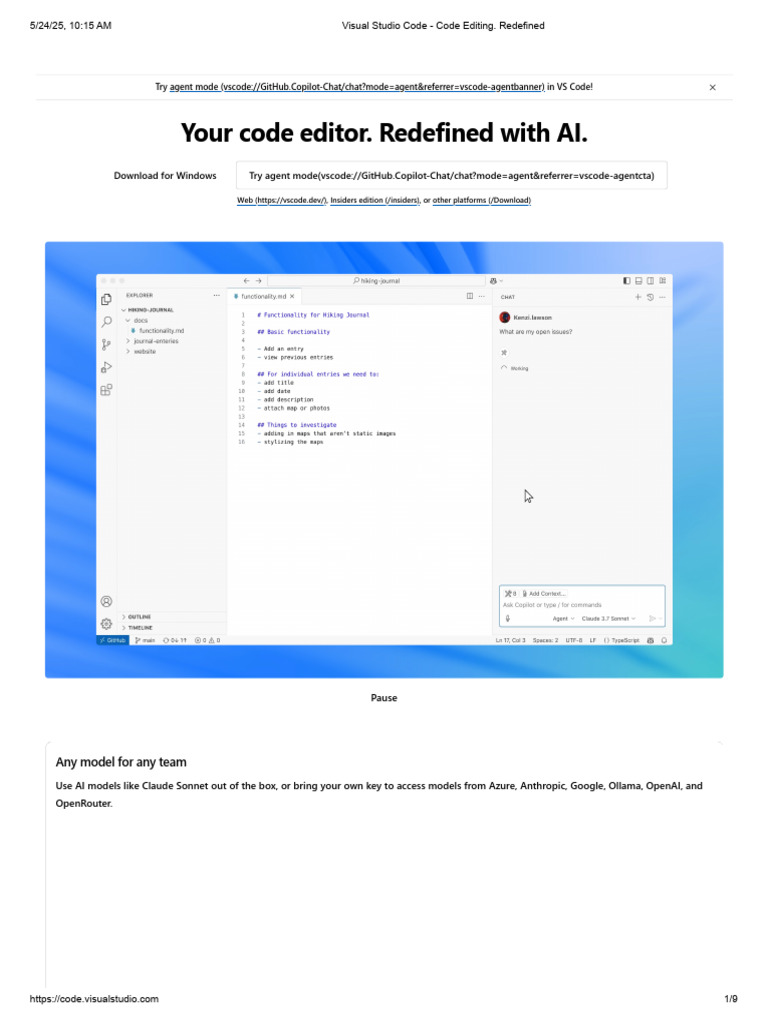The image size is (768, 1024).
Task: Click the Try agent mode button
Action: (x=451, y=176)
